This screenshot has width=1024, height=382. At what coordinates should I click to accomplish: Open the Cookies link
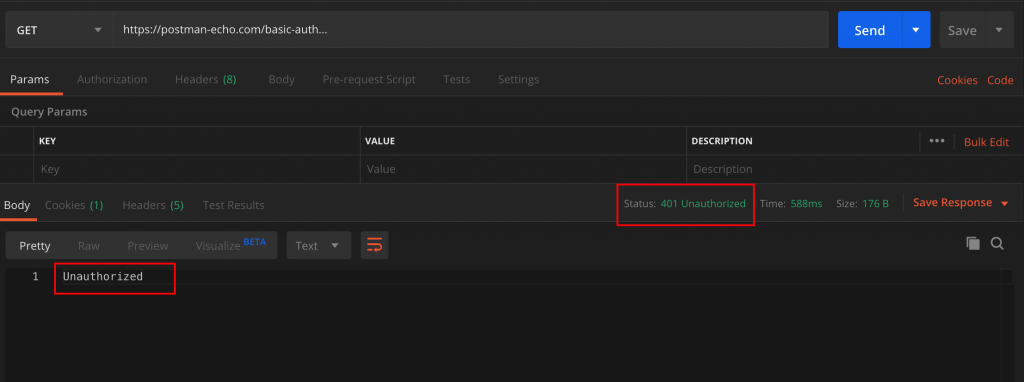point(957,80)
